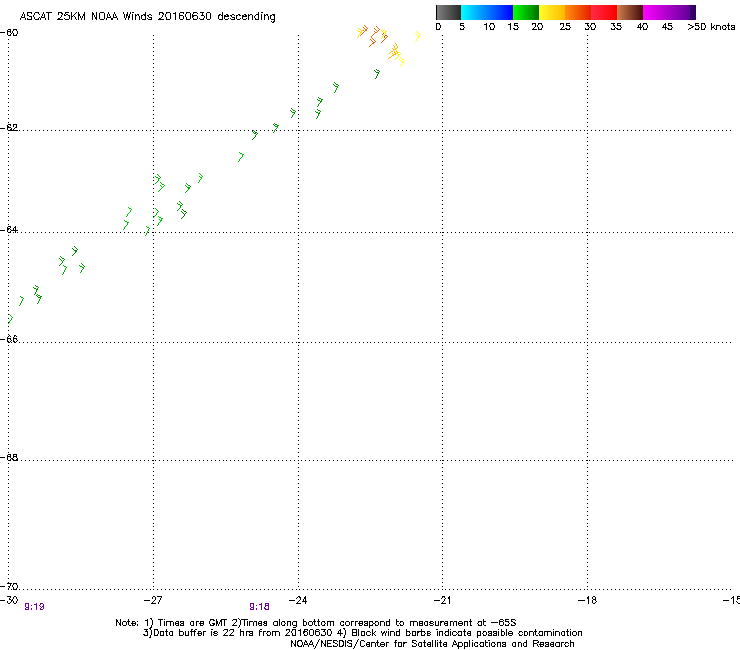Viewport: 740px width, 650px height.
Task: Click the lone light green barb between -62 and -64
Action: pos(241,157)
